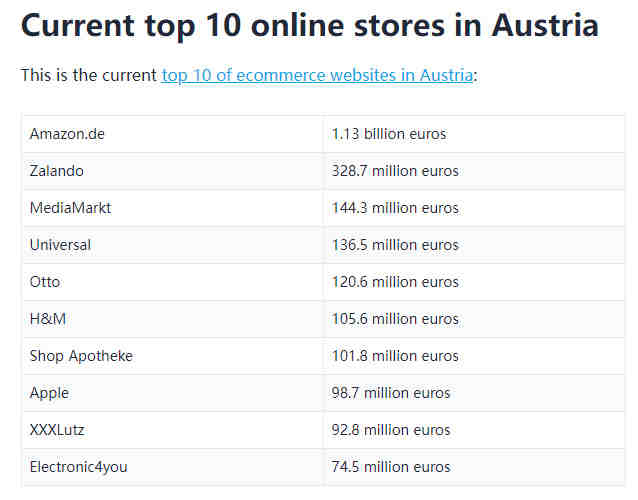Select the H&M cell
Image resolution: width=638 pixels, height=500 pixels.
pyautogui.click(x=174, y=319)
